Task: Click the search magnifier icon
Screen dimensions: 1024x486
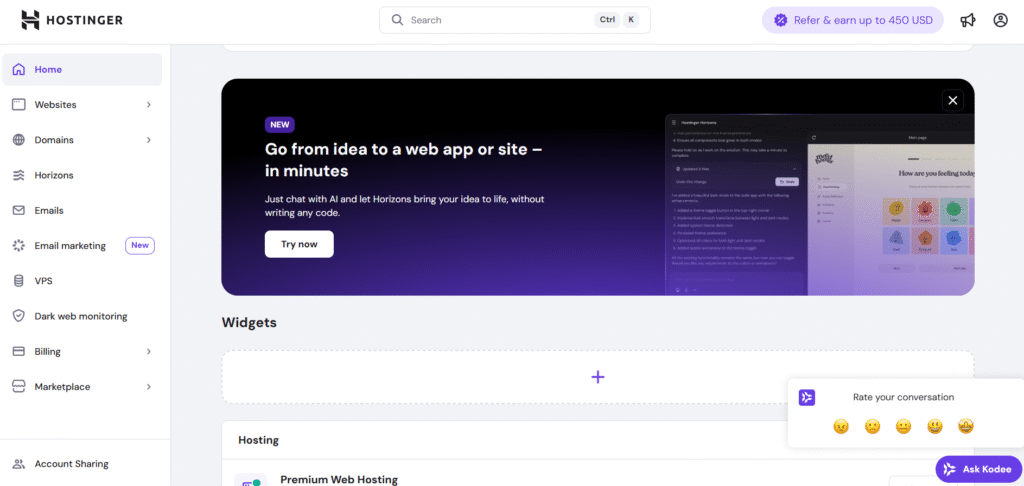Action: [397, 20]
